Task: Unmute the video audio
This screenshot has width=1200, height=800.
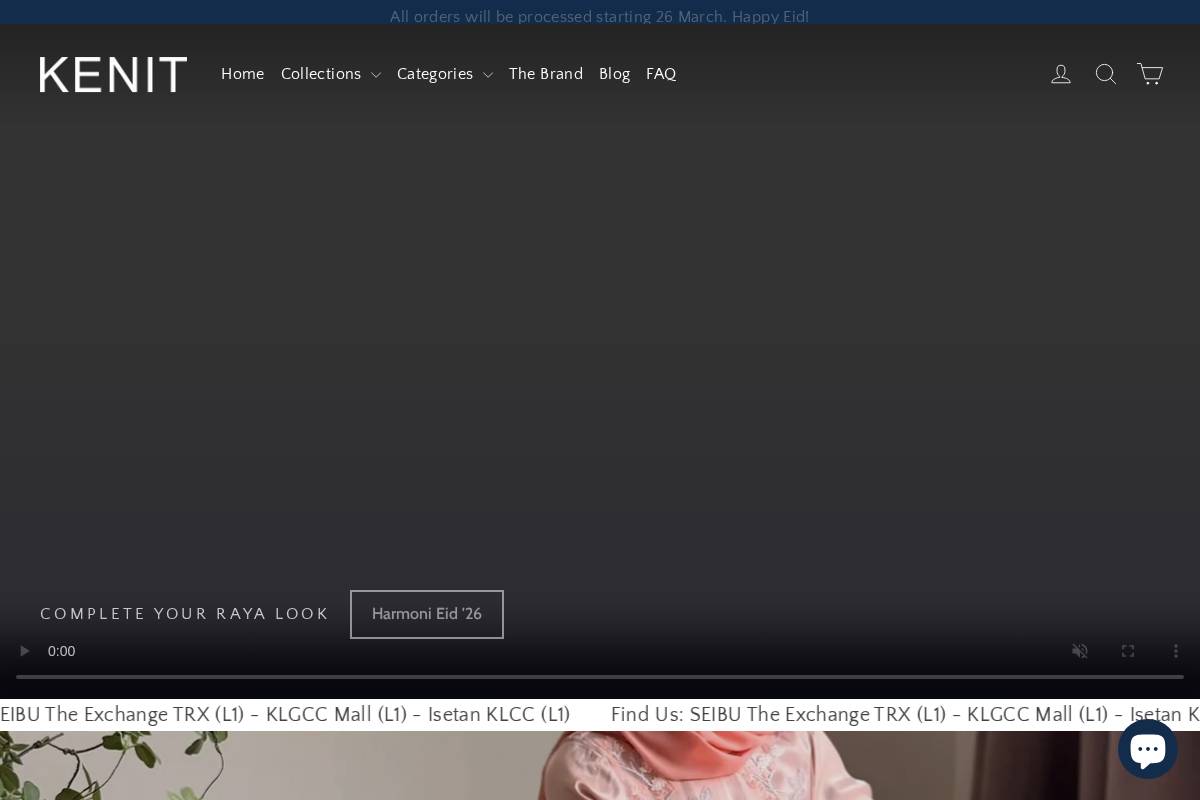Action: 1080,651
